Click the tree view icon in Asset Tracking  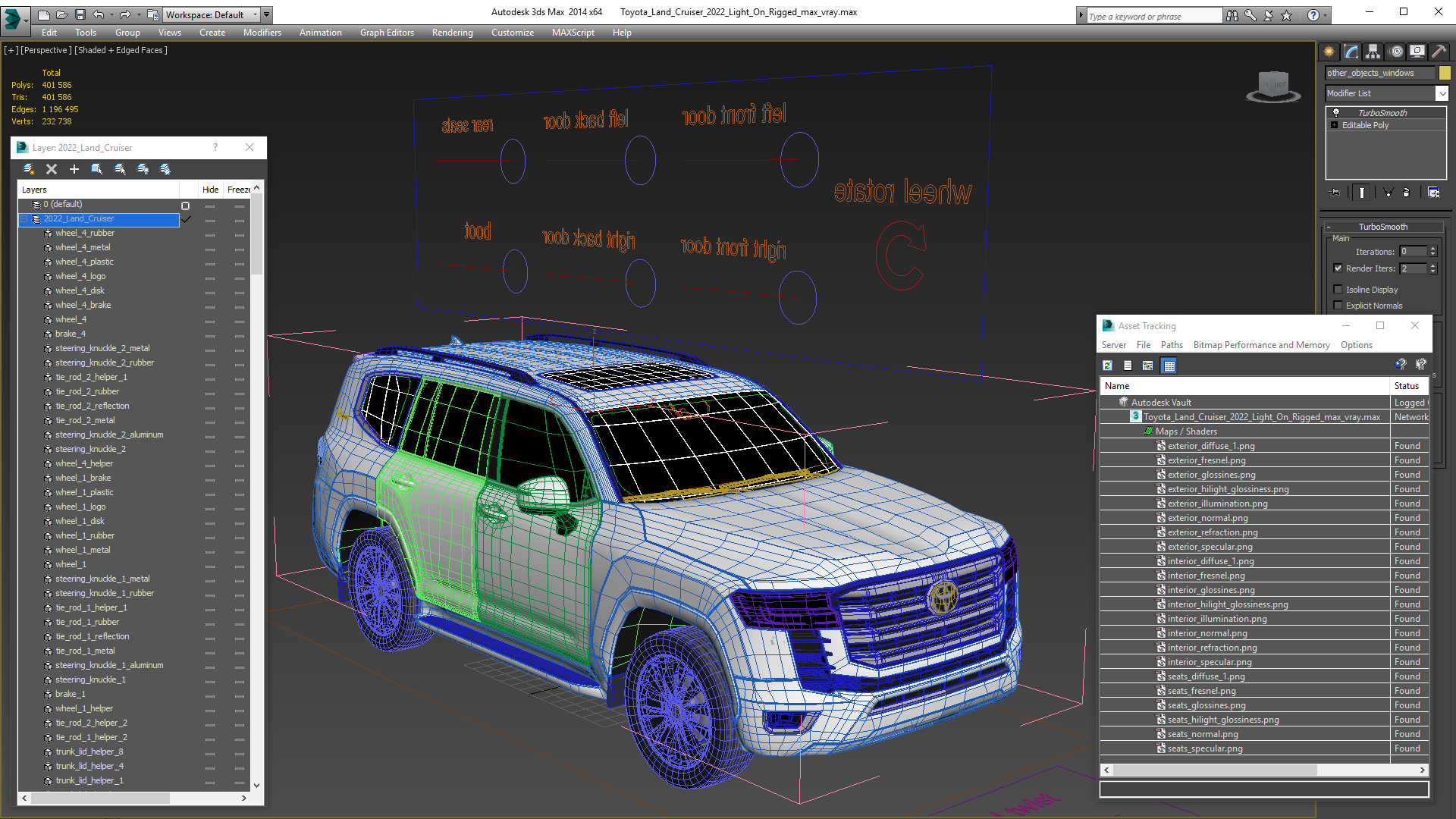pos(1148,366)
